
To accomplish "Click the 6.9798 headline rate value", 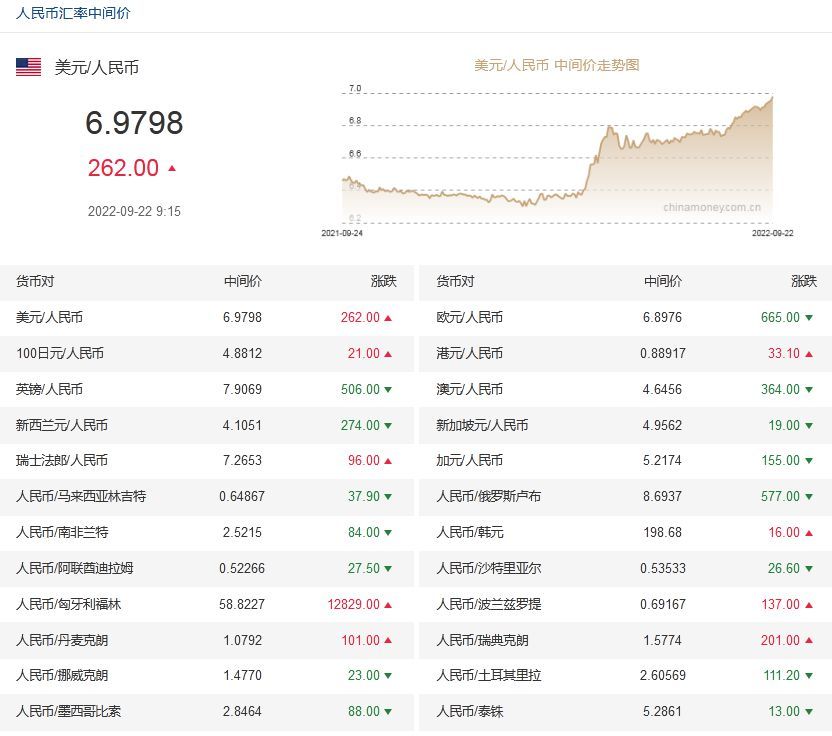I will pyautogui.click(x=134, y=123).
